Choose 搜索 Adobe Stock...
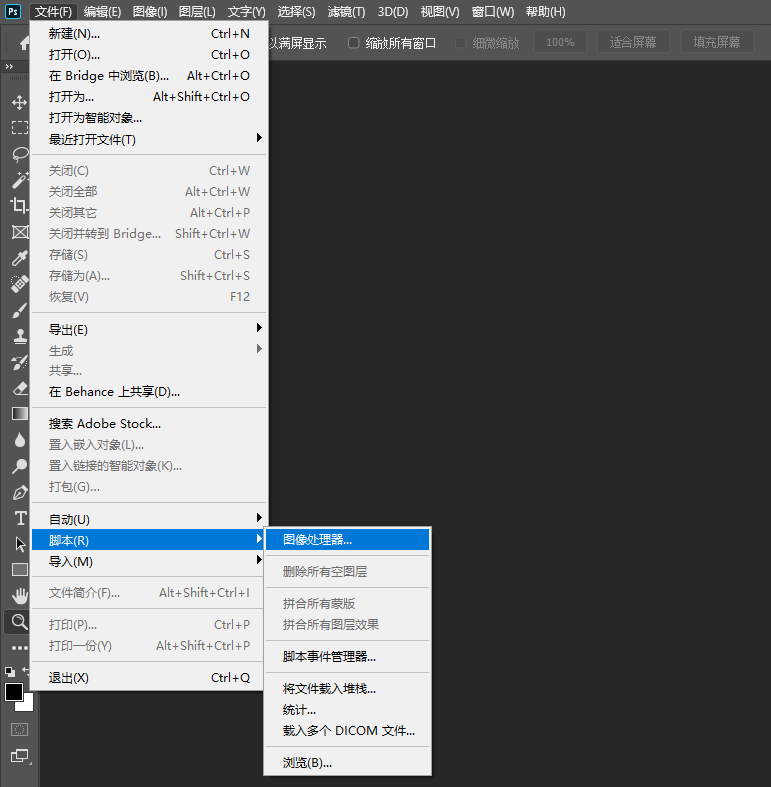Screen dimensions: 771x787 pyautogui.click(x=149, y=424)
